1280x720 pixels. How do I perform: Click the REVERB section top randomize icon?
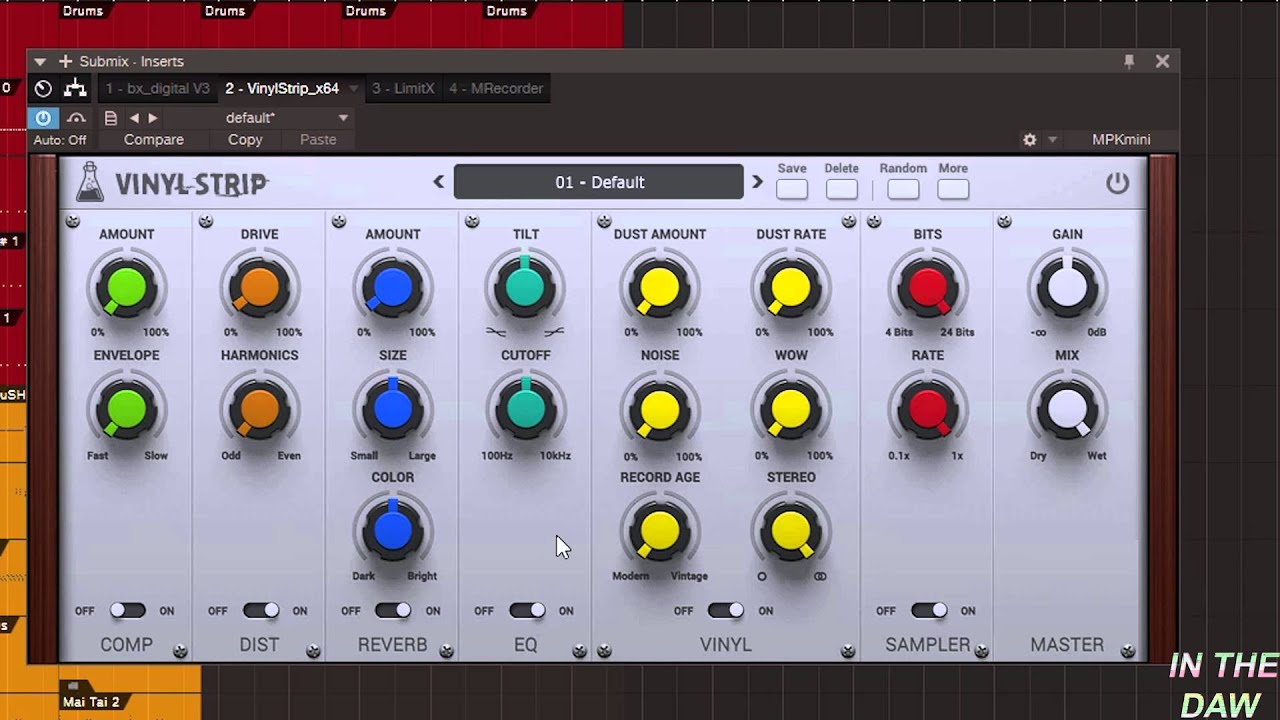(x=339, y=221)
